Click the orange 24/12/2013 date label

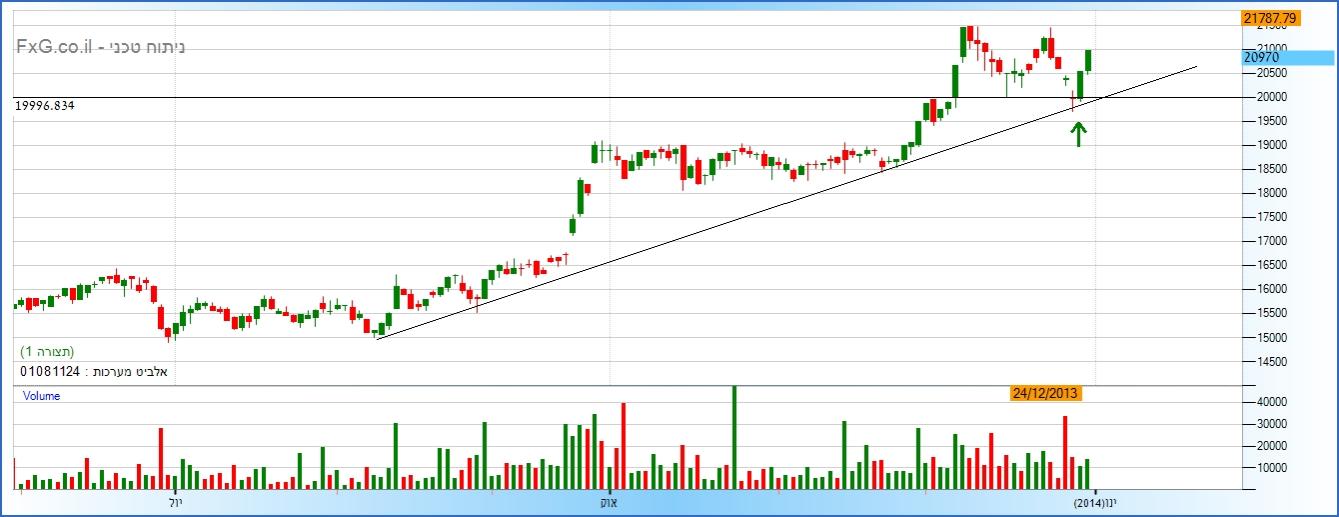tap(1046, 393)
